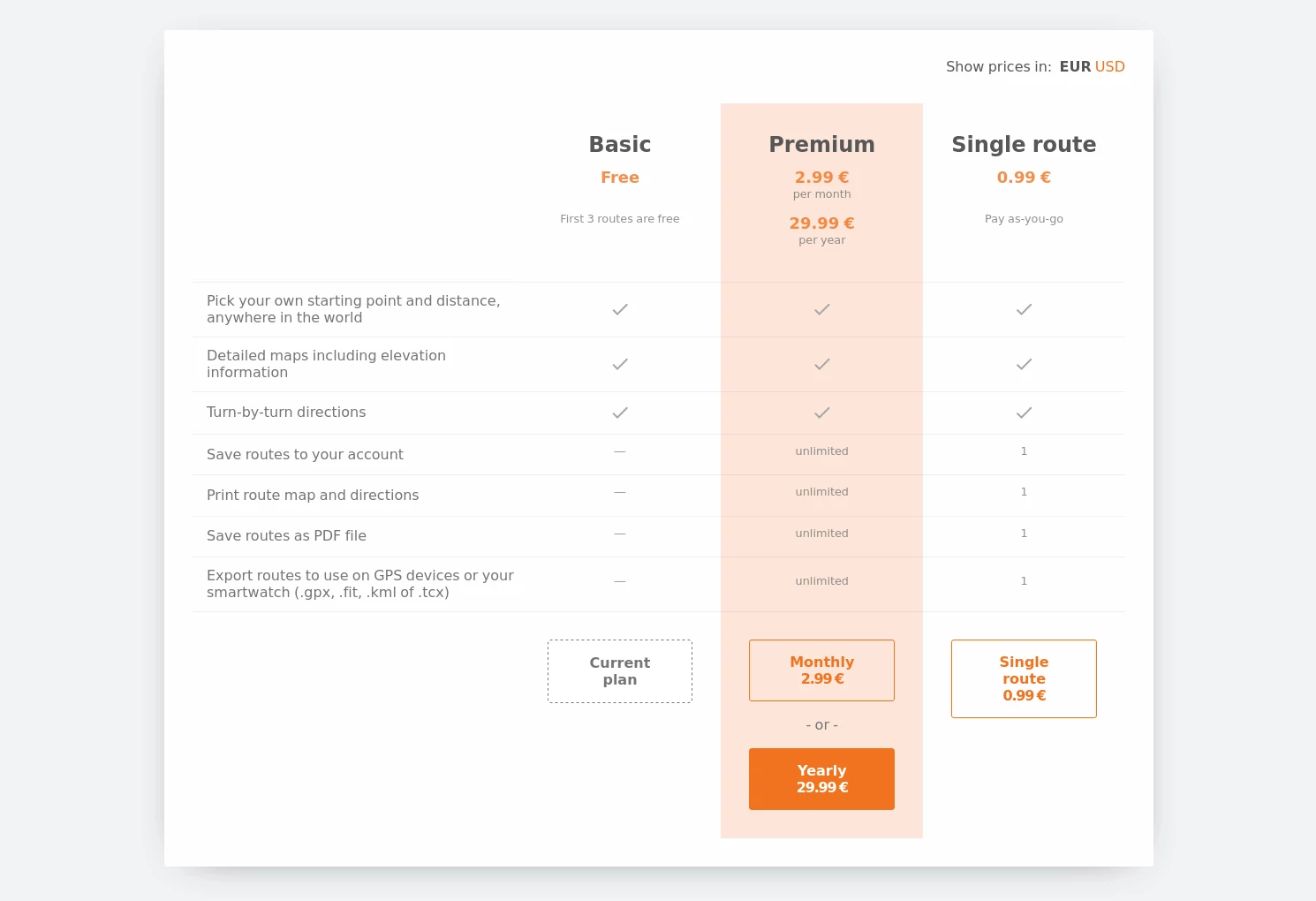Click Basic dash for Save routes to account
The height and width of the screenshot is (901, 1316).
pos(620,451)
